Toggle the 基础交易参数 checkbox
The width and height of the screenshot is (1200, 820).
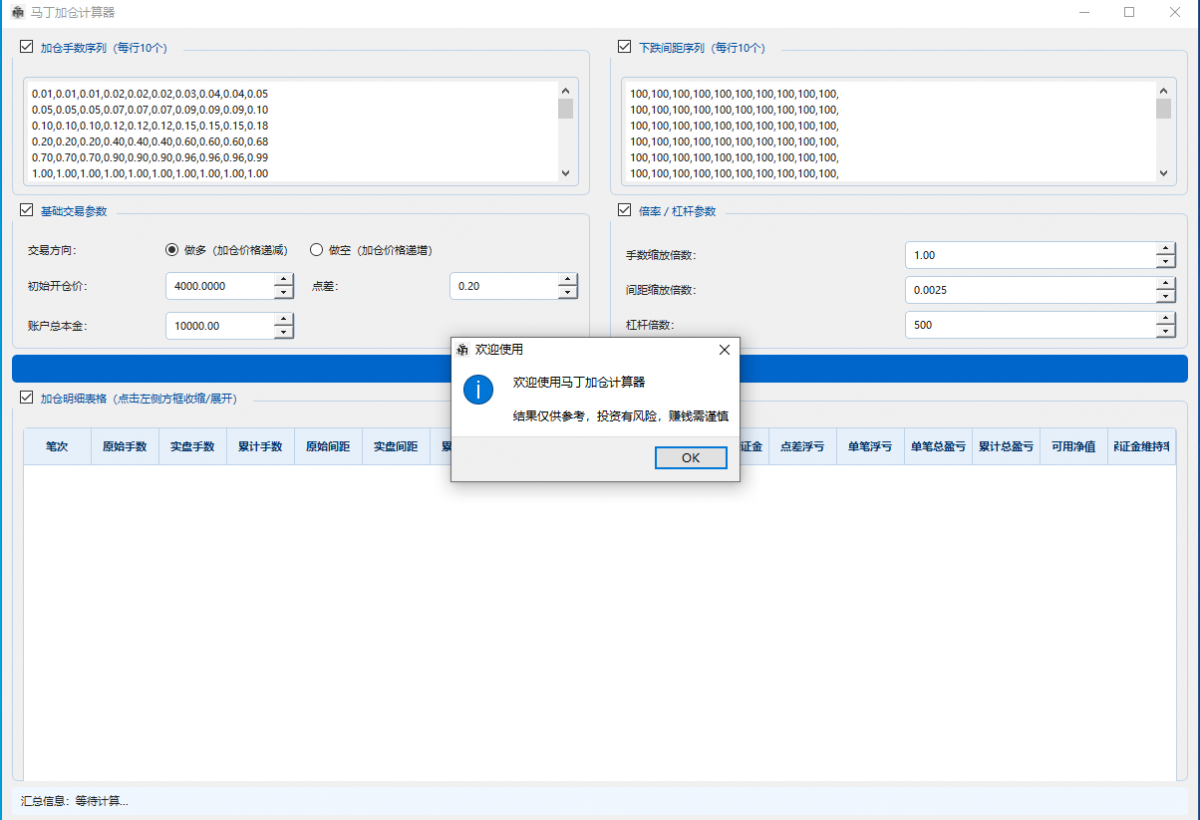coord(27,211)
